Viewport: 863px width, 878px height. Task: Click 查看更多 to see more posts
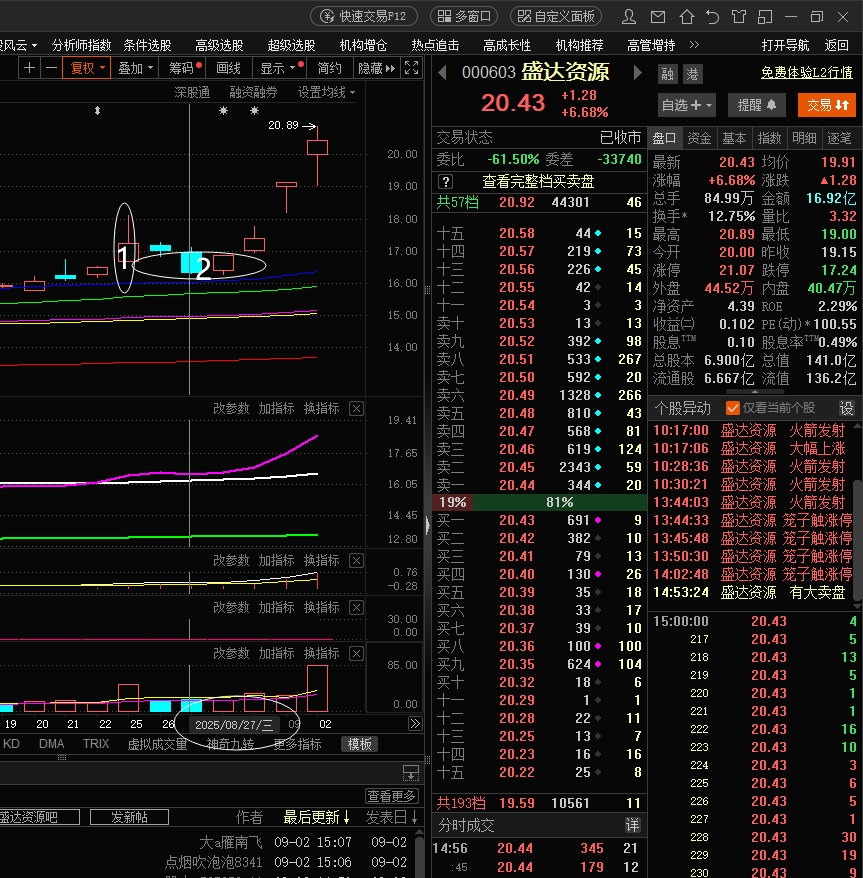(x=391, y=796)
